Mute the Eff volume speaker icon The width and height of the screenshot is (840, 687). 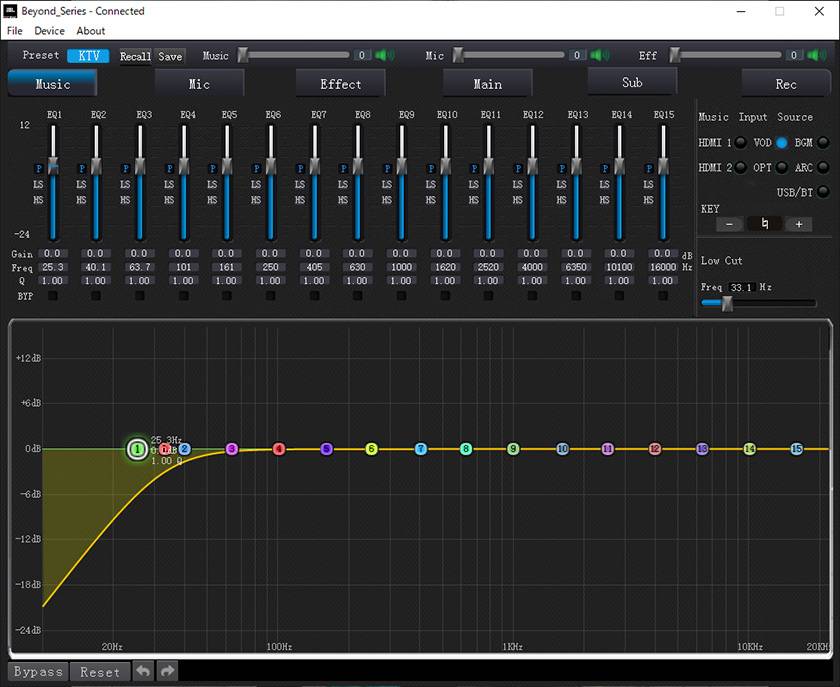[x=818, y=56]
